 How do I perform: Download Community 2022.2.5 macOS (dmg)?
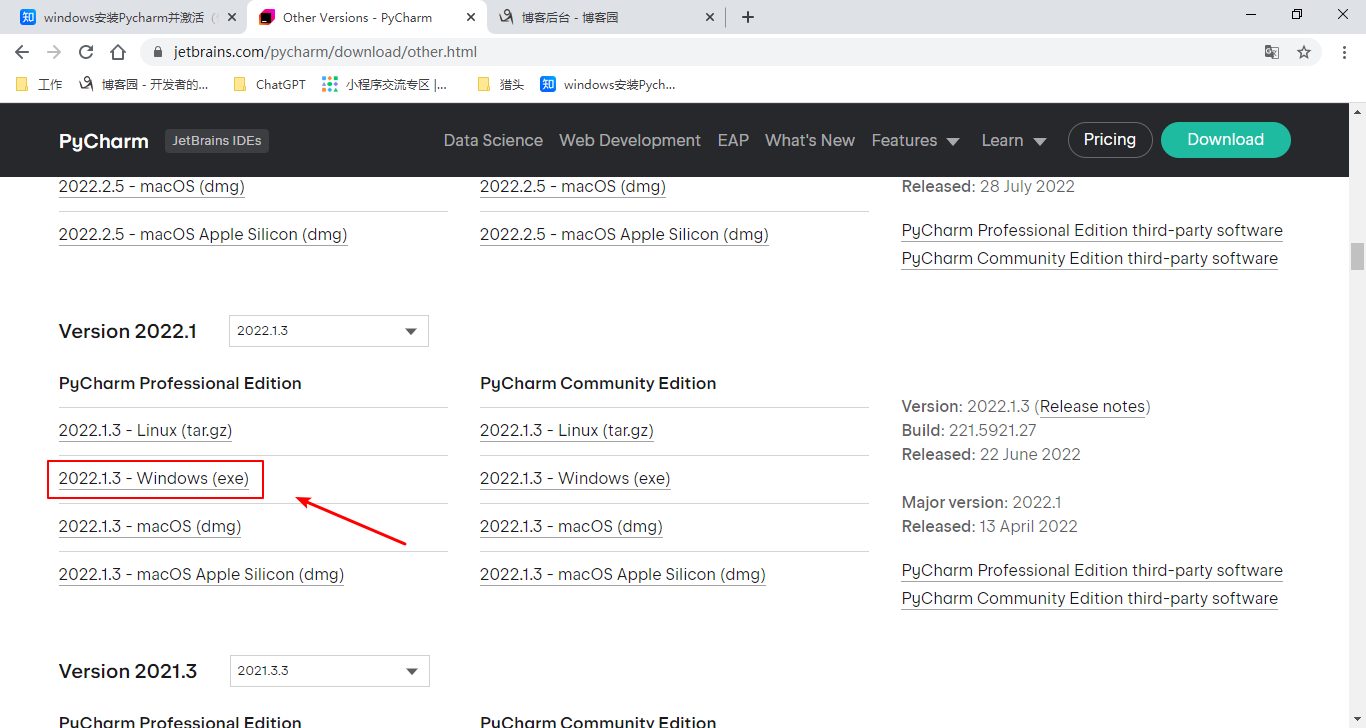tap(573, 186)
